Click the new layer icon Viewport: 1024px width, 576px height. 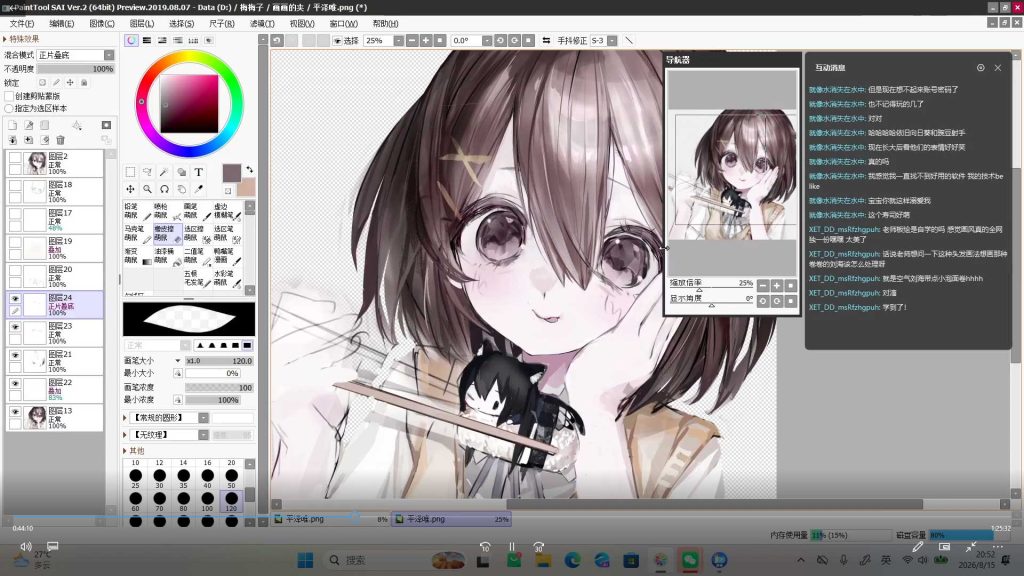click(x=12, y=125)
